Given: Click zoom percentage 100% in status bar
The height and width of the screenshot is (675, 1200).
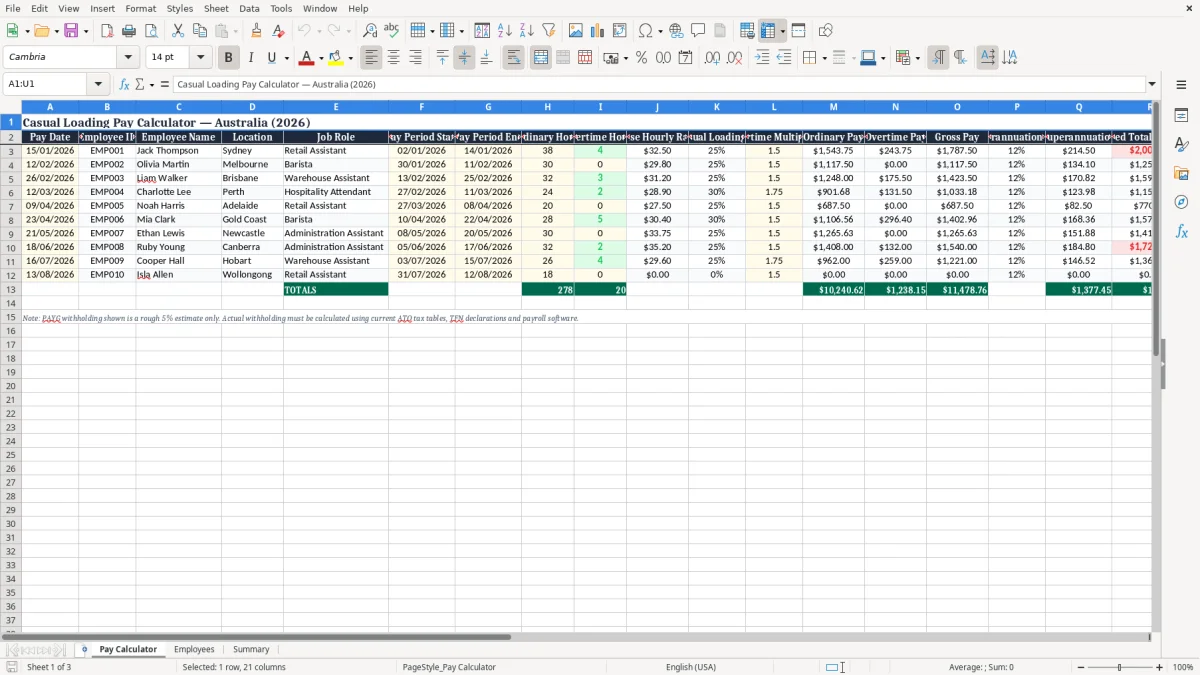Looking at the screenshot, I should coord(1183,667).
